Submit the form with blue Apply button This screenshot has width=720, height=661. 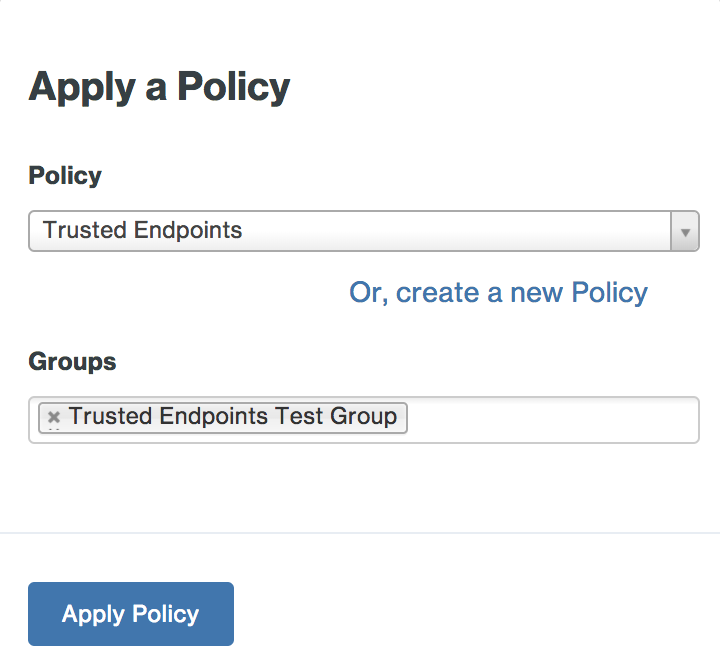coord(131,614)
